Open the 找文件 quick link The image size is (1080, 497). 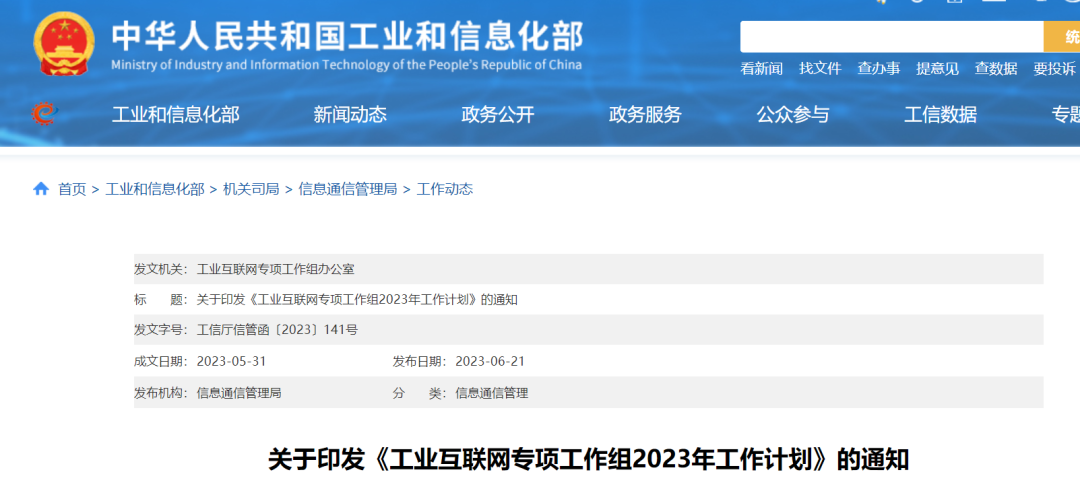(820, 69)
